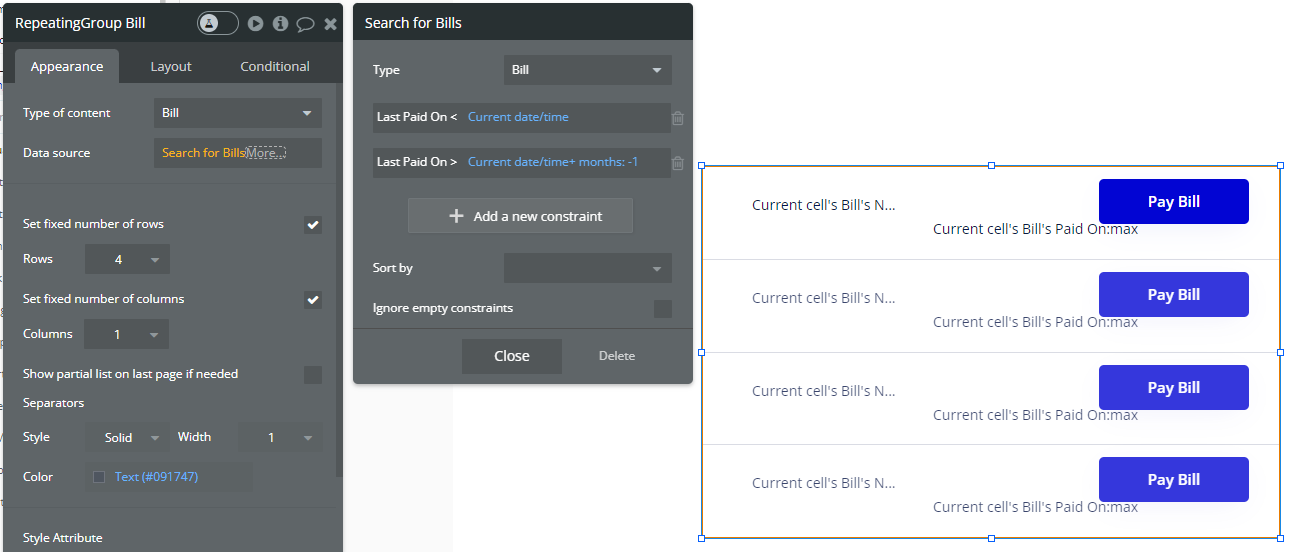Uncheck 'Set fixed number of columns'

click(313, 300)
